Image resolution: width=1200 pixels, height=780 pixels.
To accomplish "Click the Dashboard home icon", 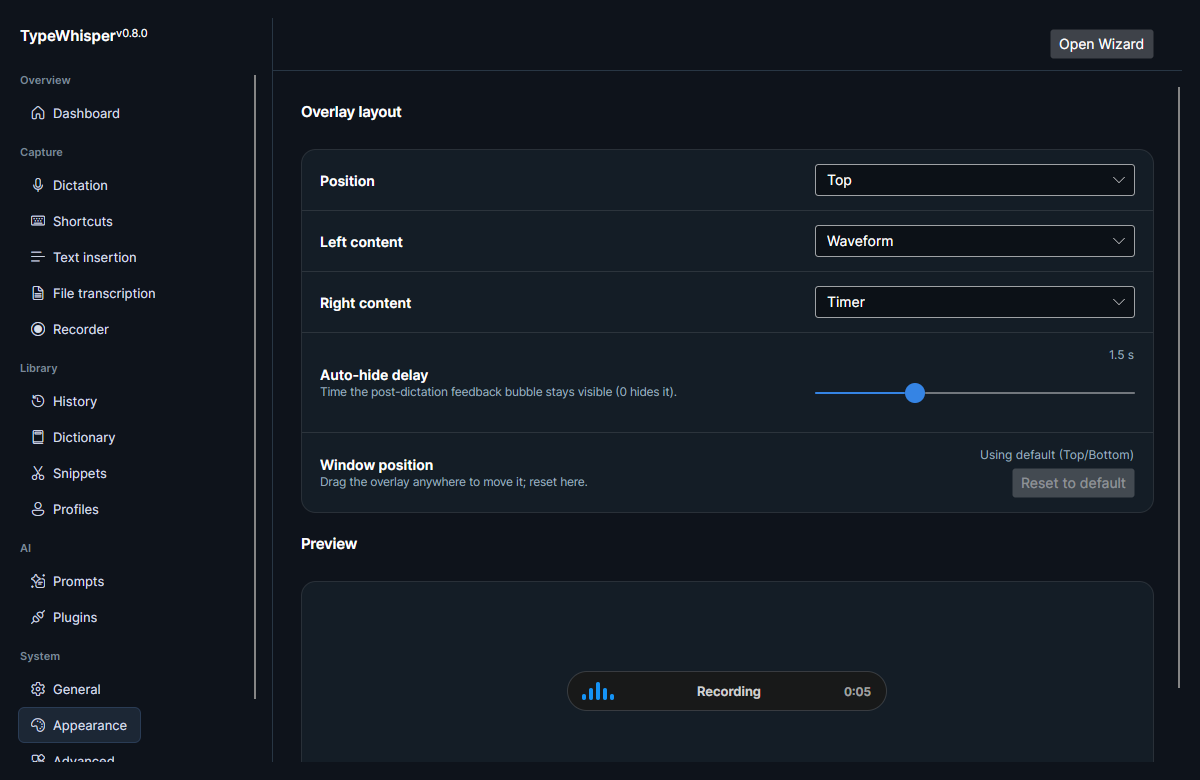I will coord(38,113).
